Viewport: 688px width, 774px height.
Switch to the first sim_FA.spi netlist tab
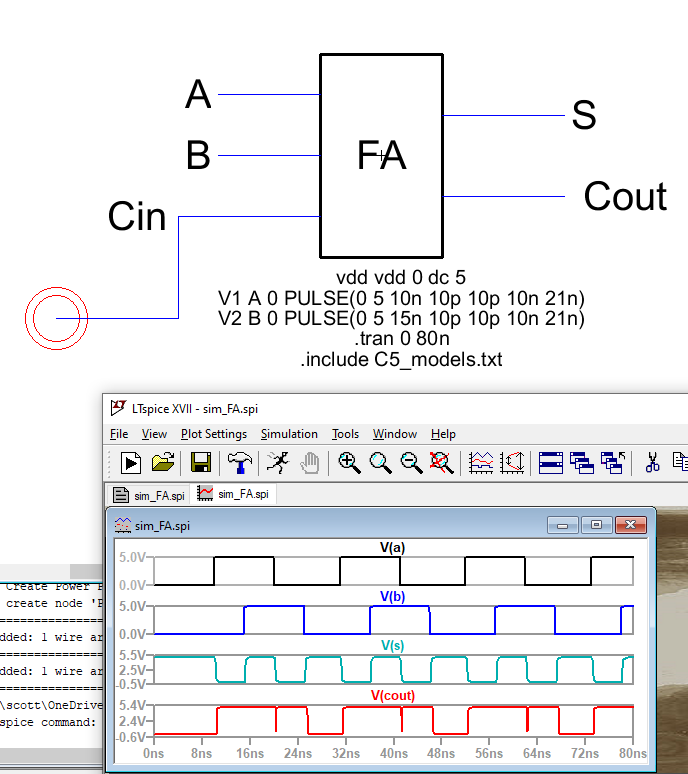click(149, 495)
